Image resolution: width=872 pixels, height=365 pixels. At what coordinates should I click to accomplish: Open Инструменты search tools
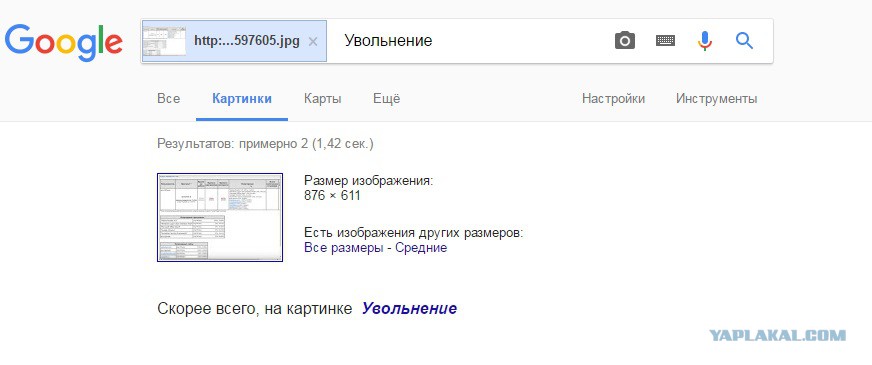click(x=716, y=99)
